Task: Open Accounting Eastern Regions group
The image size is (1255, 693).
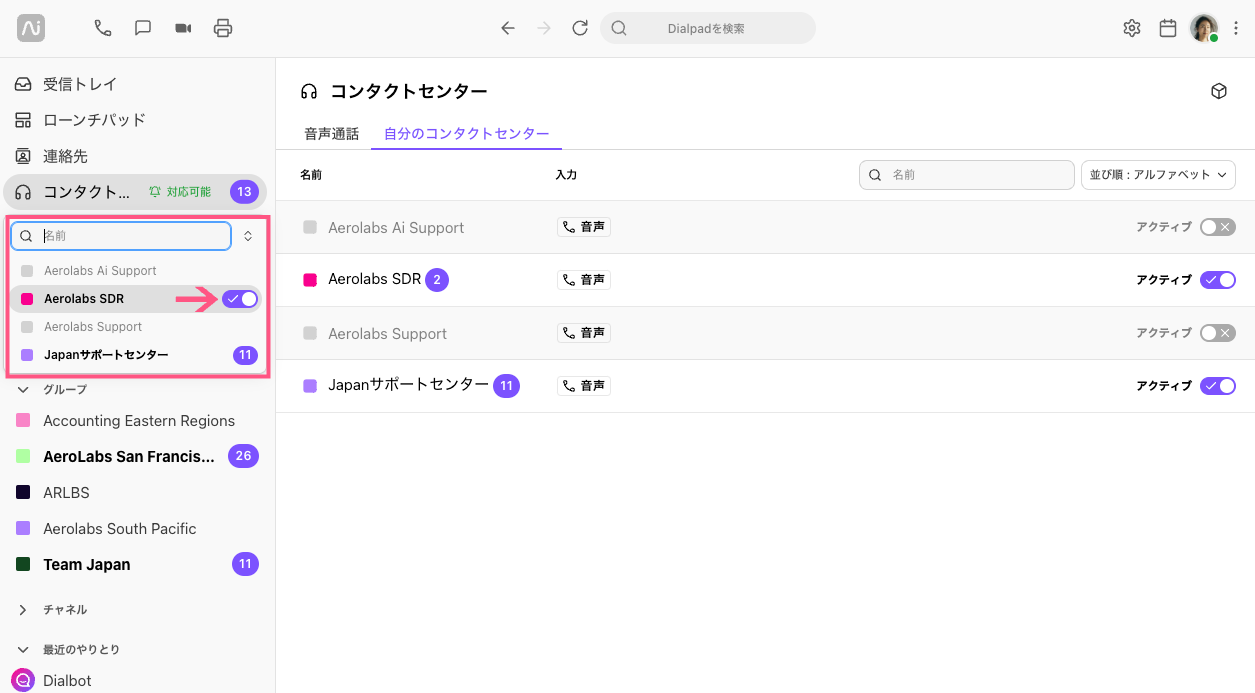Action: tap(138, 421)
